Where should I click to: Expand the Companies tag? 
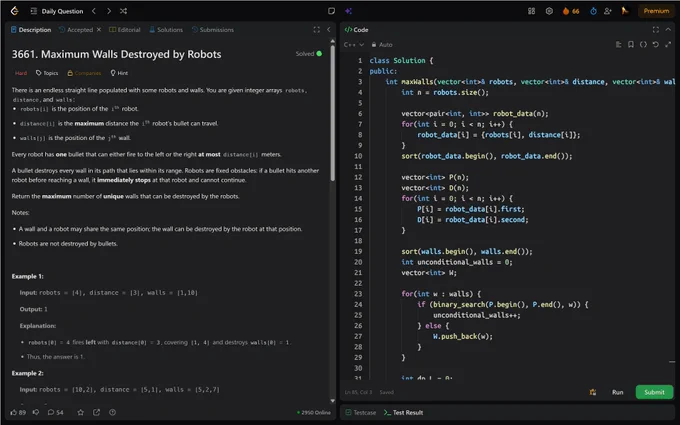point(84,73)
